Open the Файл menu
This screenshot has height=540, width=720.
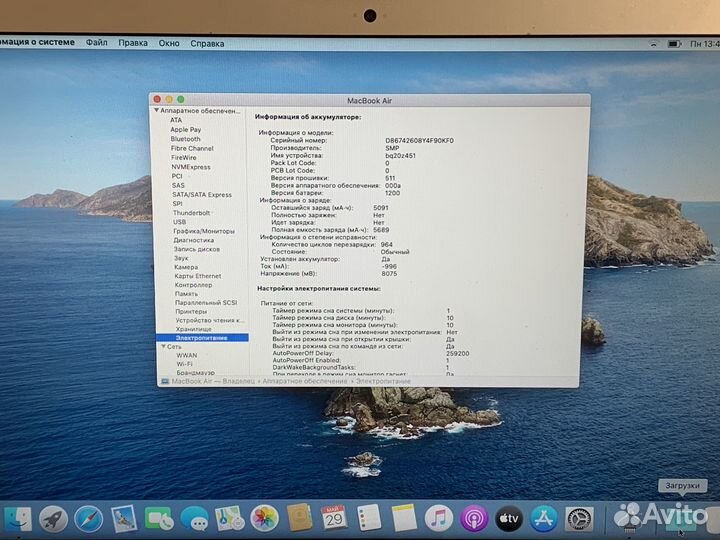pyautogui.click(x=96, y=43)
